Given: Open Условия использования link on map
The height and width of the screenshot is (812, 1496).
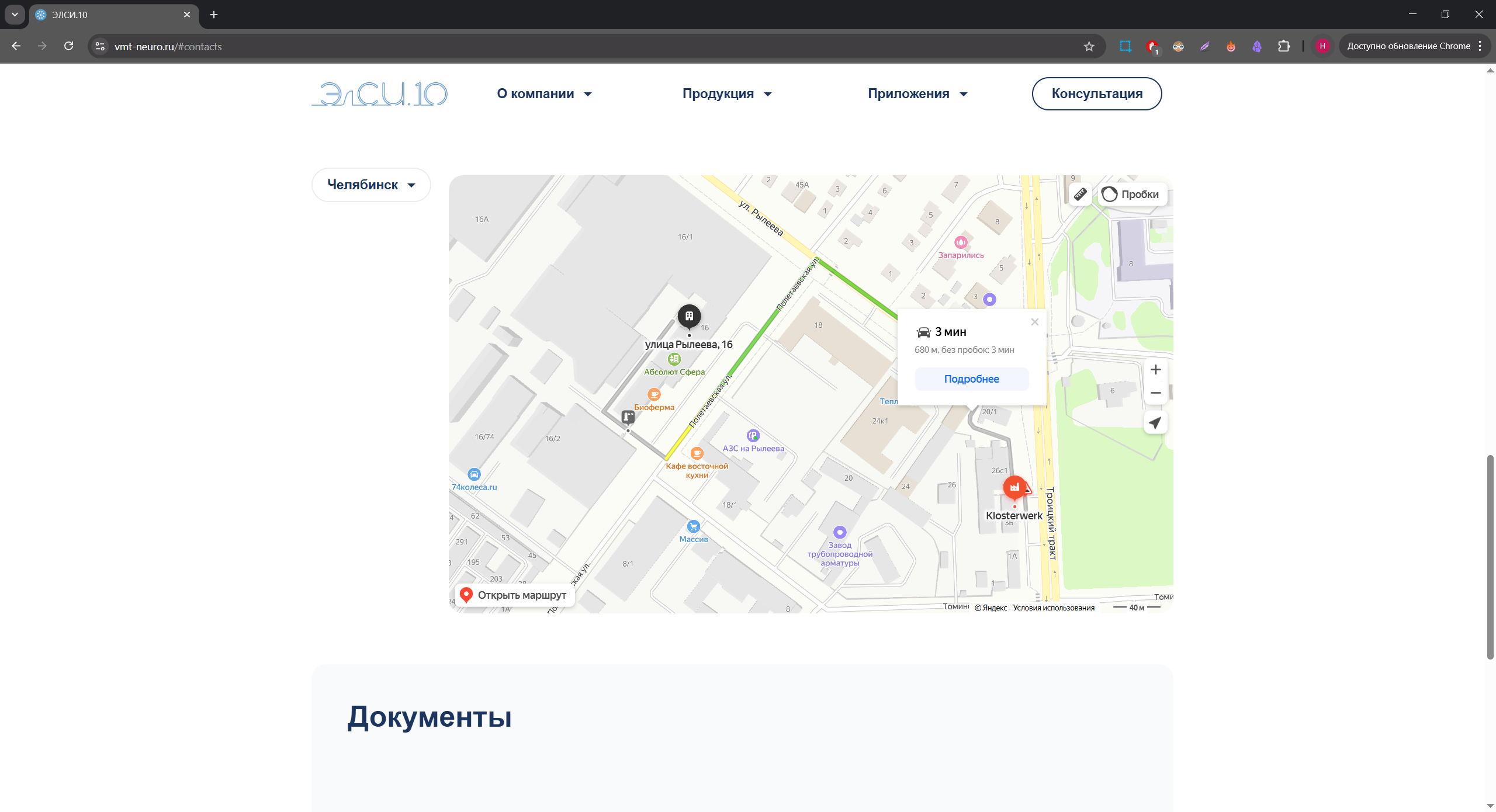Looking at the screenshot, I should [1054, 608].
